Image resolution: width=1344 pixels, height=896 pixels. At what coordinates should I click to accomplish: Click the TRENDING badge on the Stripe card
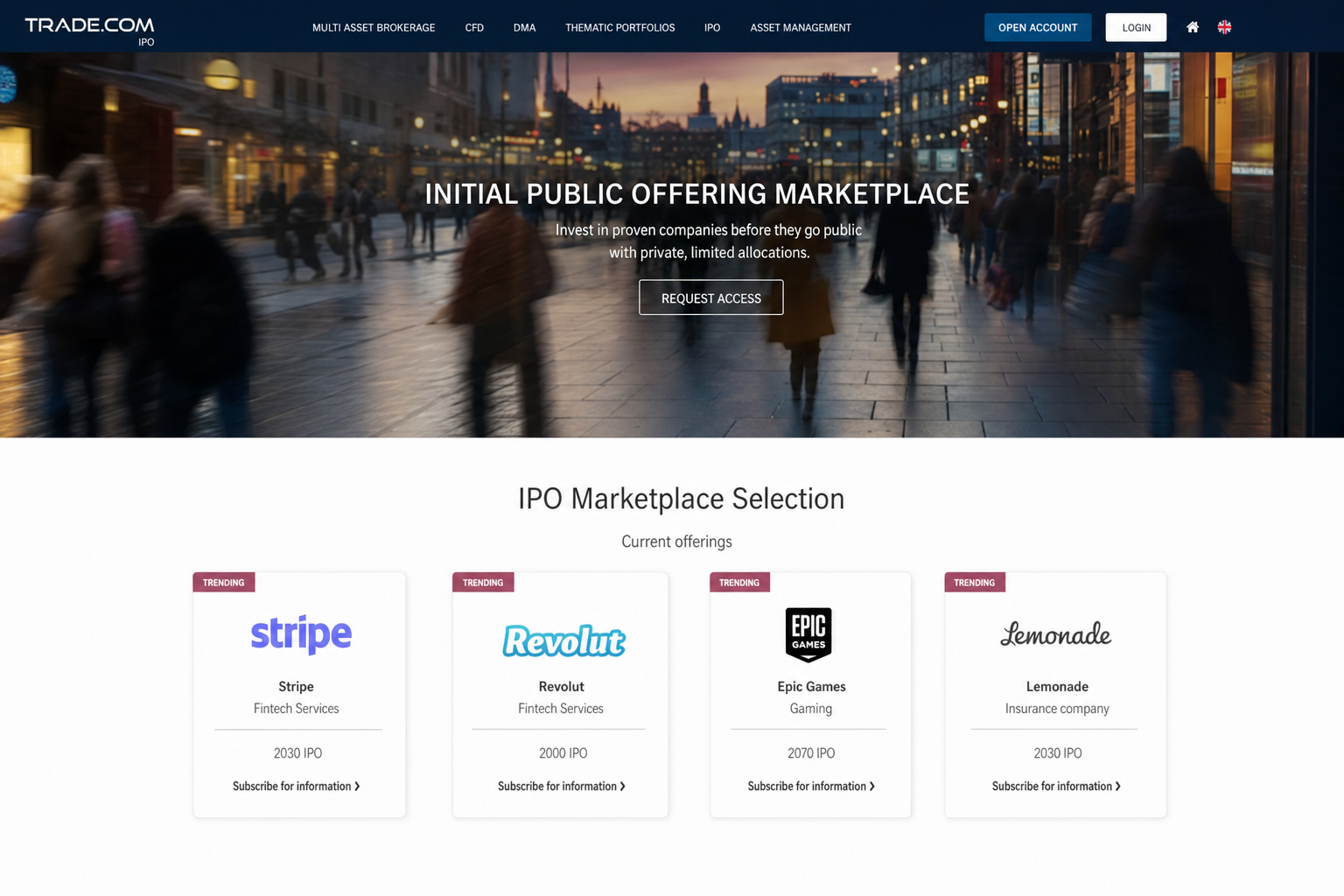(x=224, y=583)
